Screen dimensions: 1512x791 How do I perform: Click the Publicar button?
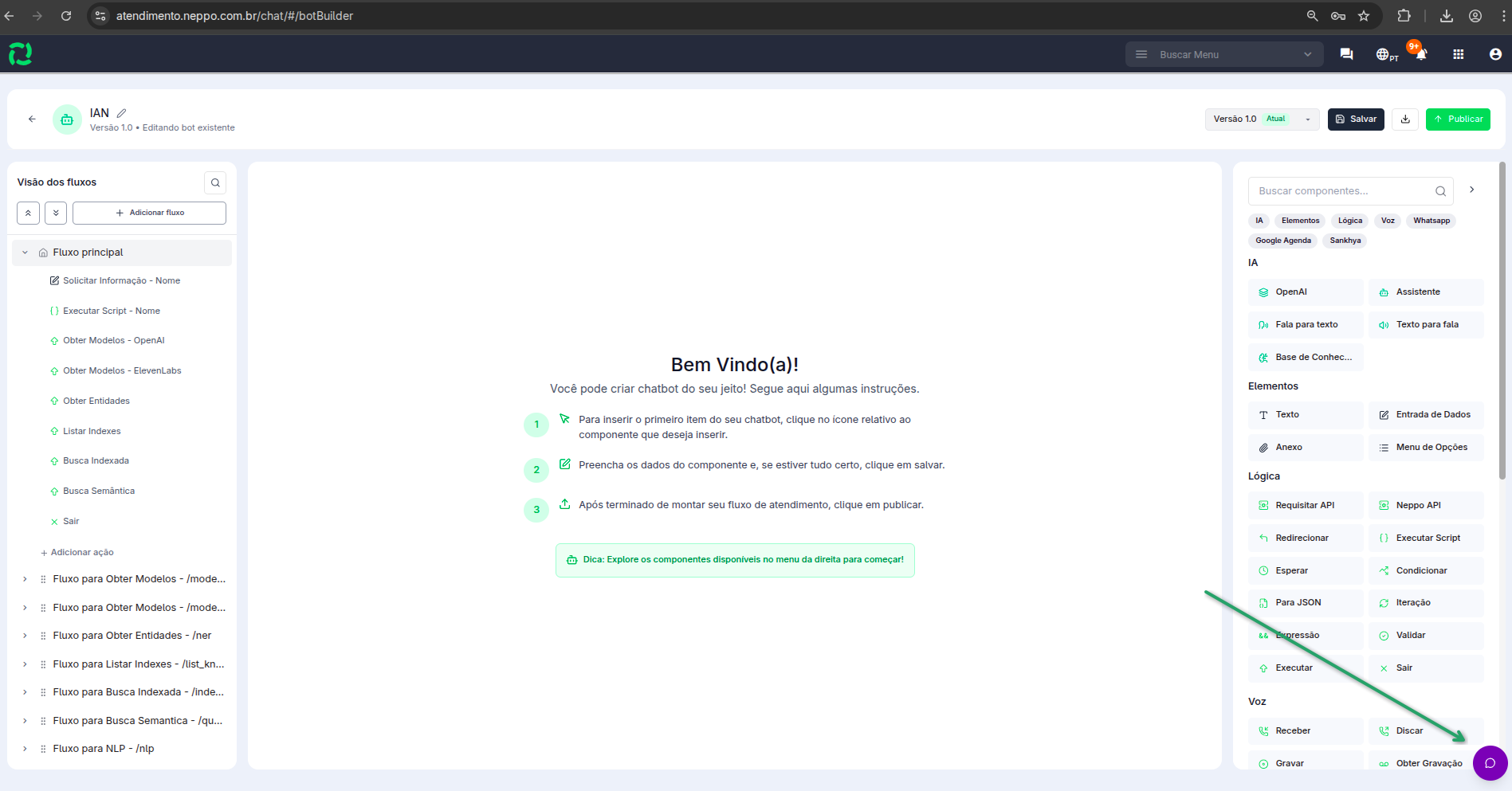1458,119
